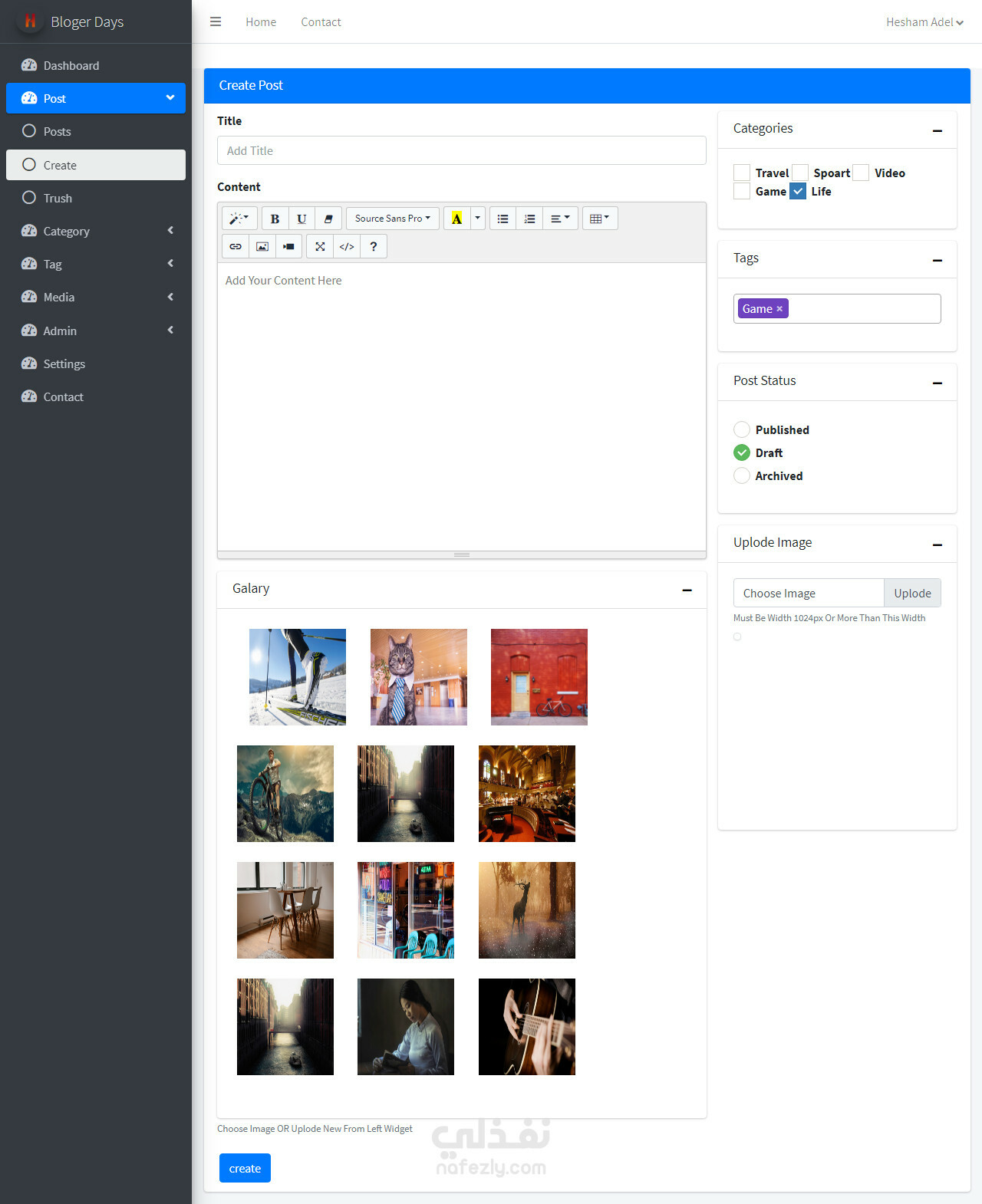The height and width of the screenshot is (1204, 982).
Task: Click the blue create button
Action: tap(245, 1168)
